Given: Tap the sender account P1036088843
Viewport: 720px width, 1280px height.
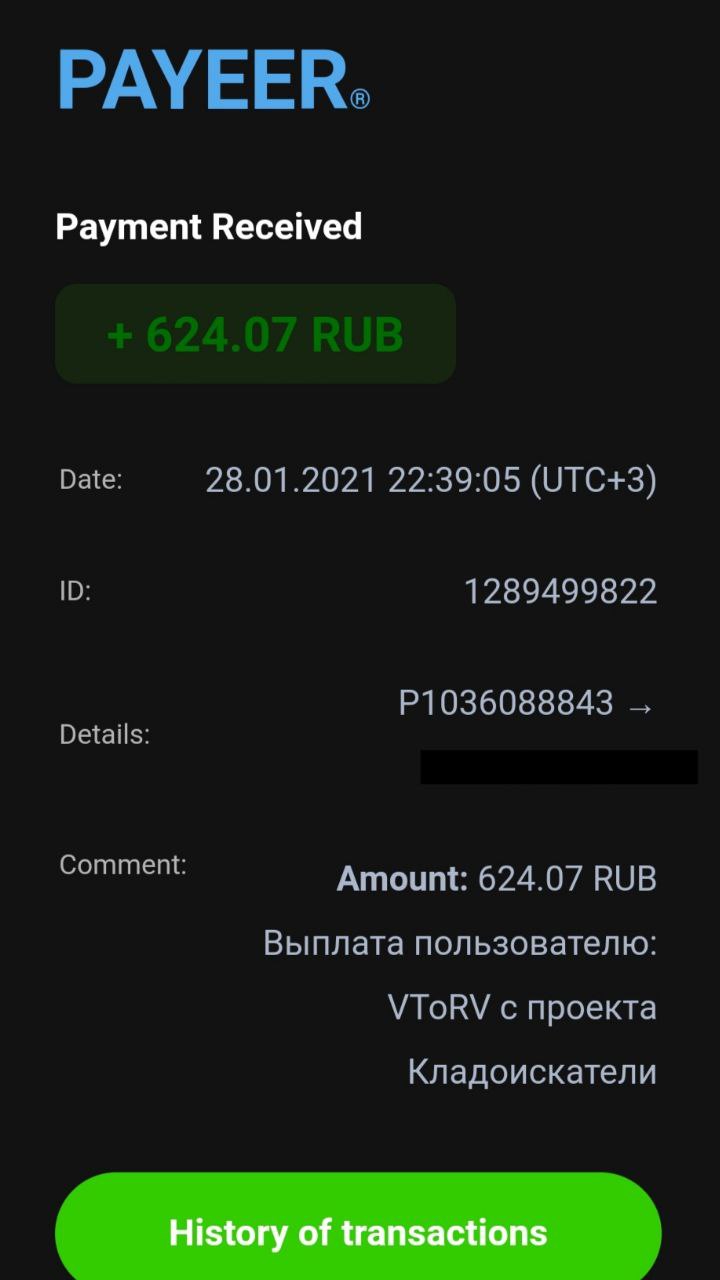Looking at the screenshot, I should 506,703.
